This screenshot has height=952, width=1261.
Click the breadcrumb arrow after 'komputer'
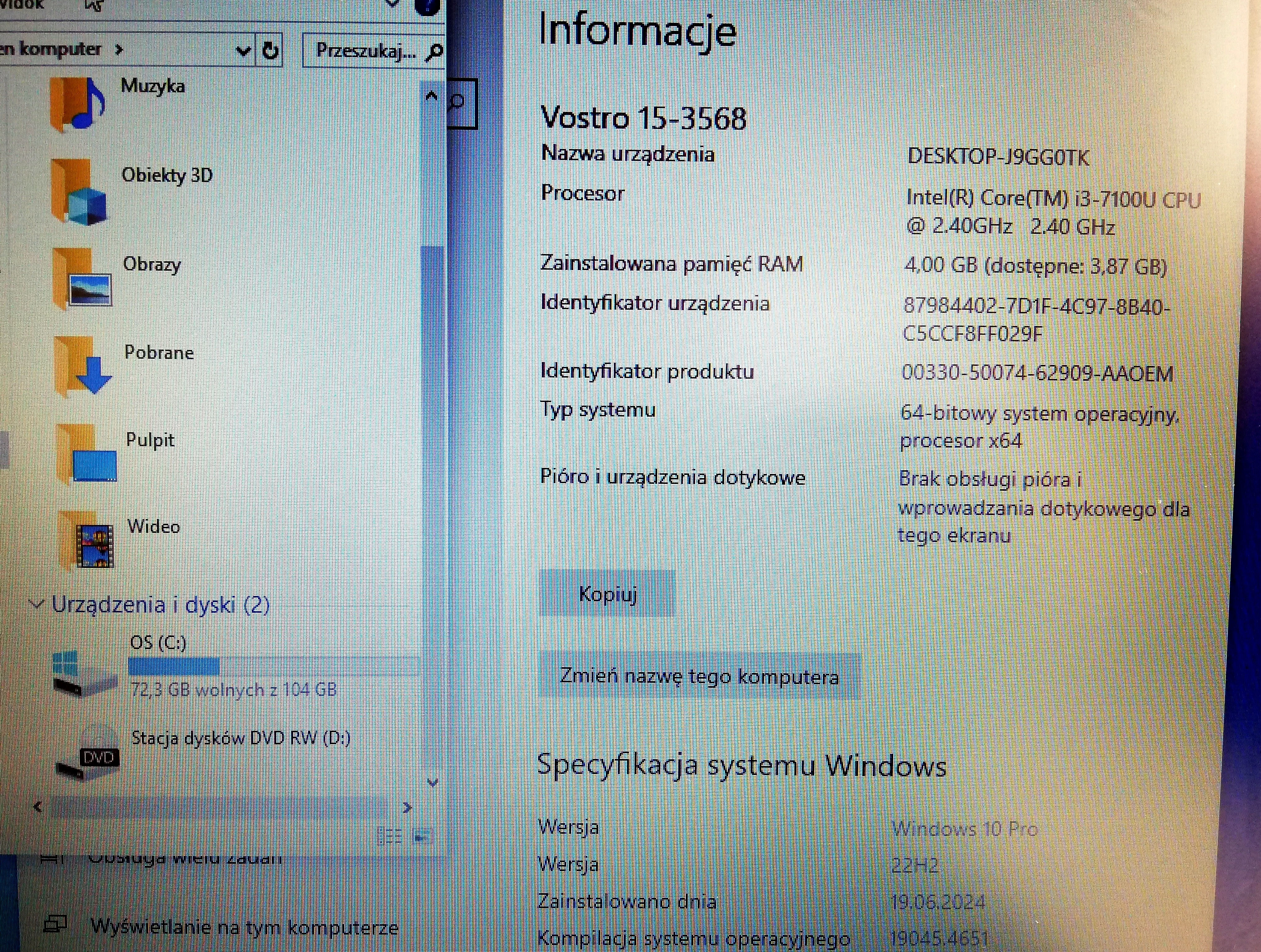point(119,50)
